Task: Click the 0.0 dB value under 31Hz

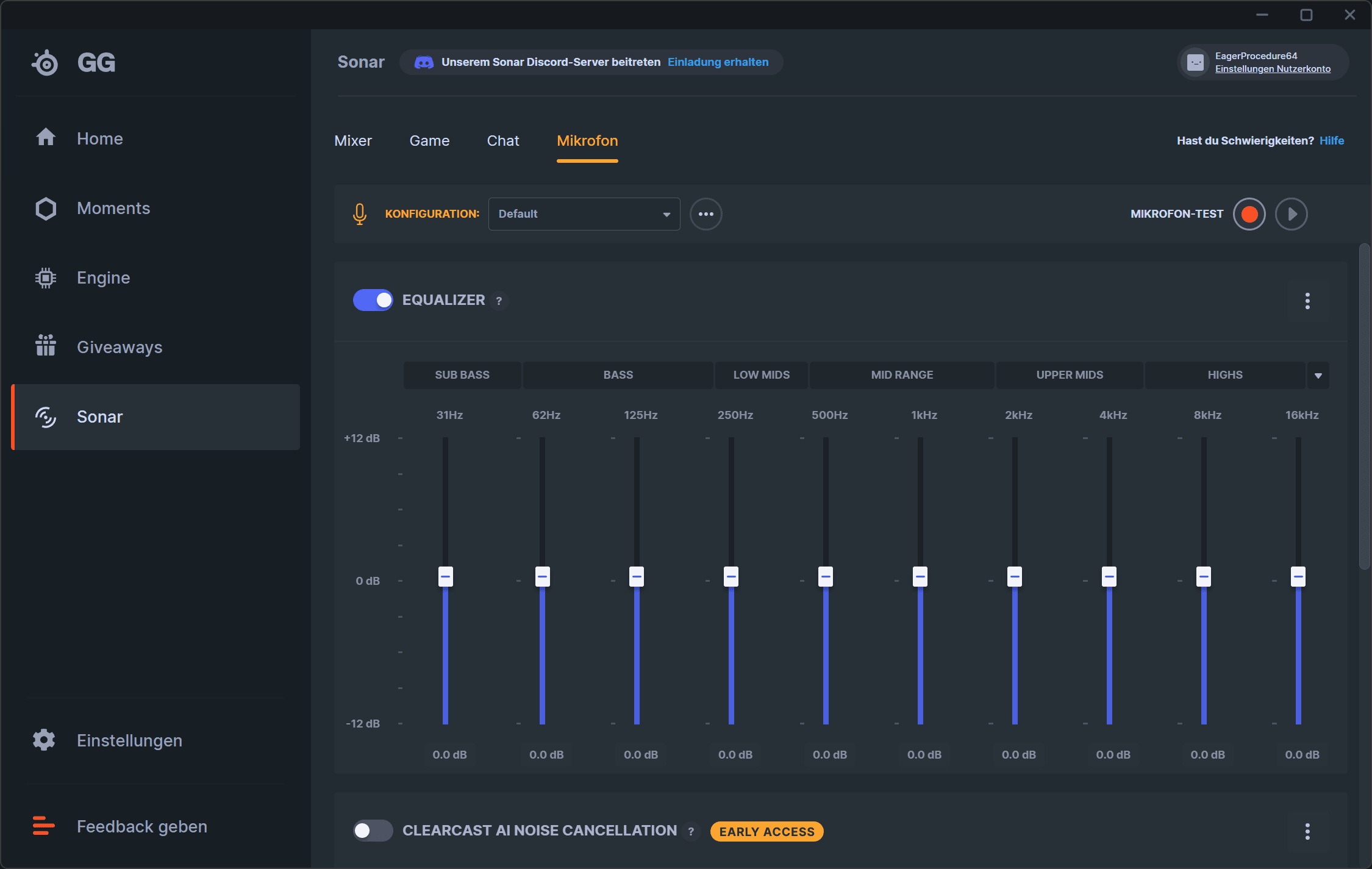Action: pos(449,755)
